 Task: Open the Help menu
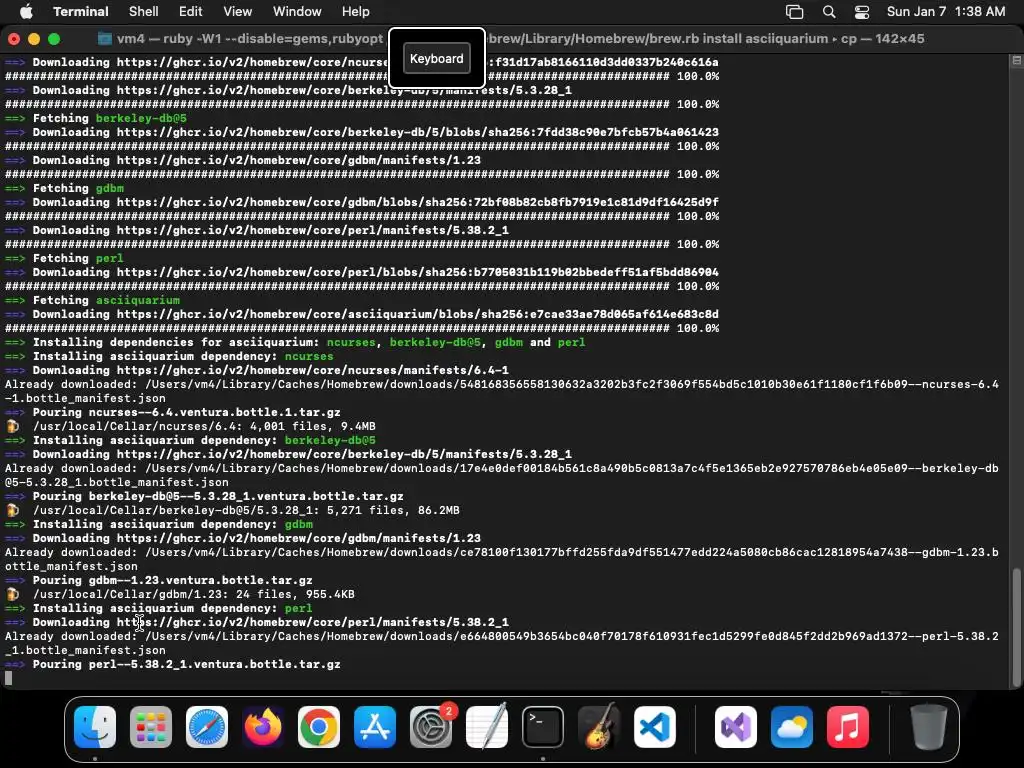click(355, 11)
